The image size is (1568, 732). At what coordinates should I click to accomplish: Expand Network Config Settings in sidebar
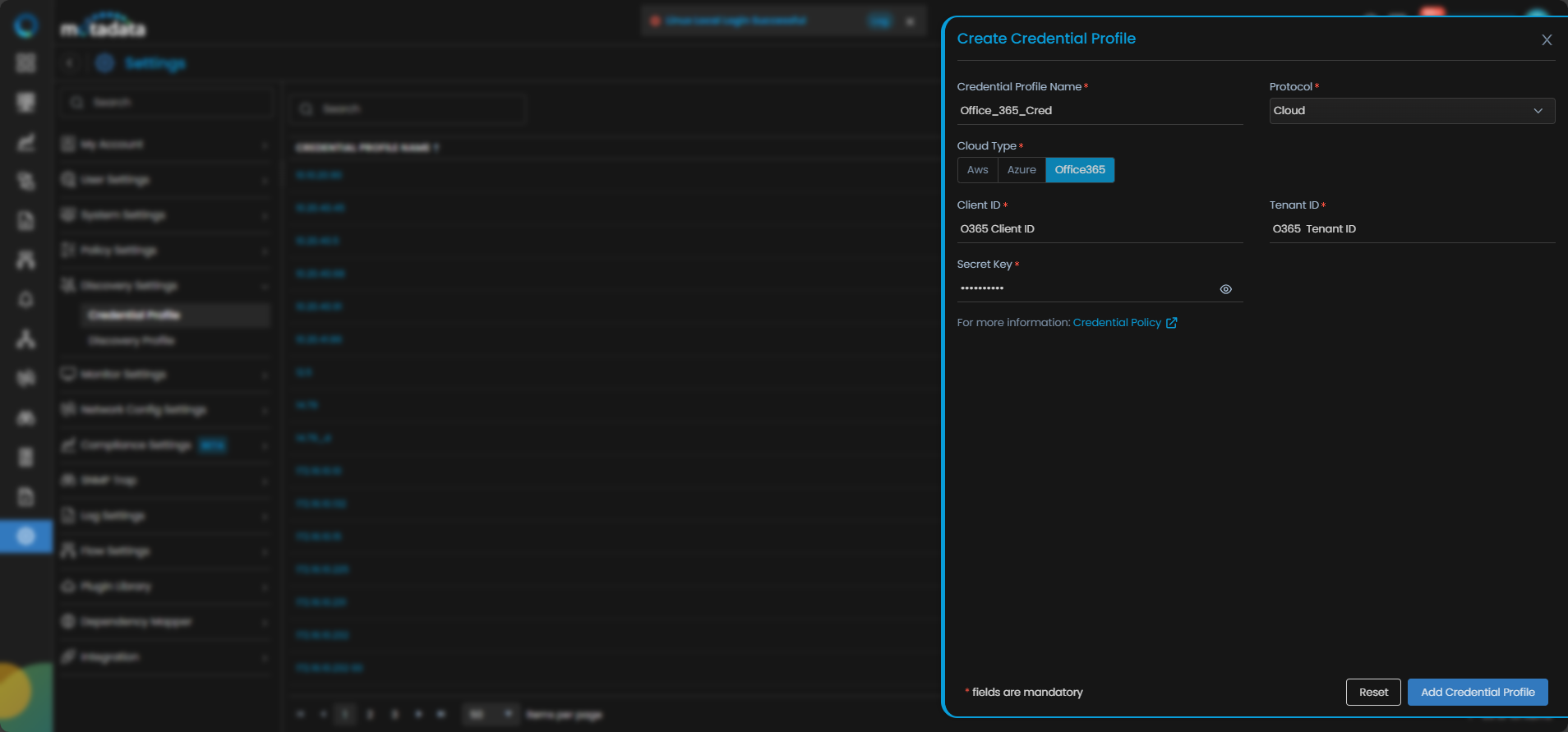click(x=165, y=410)
